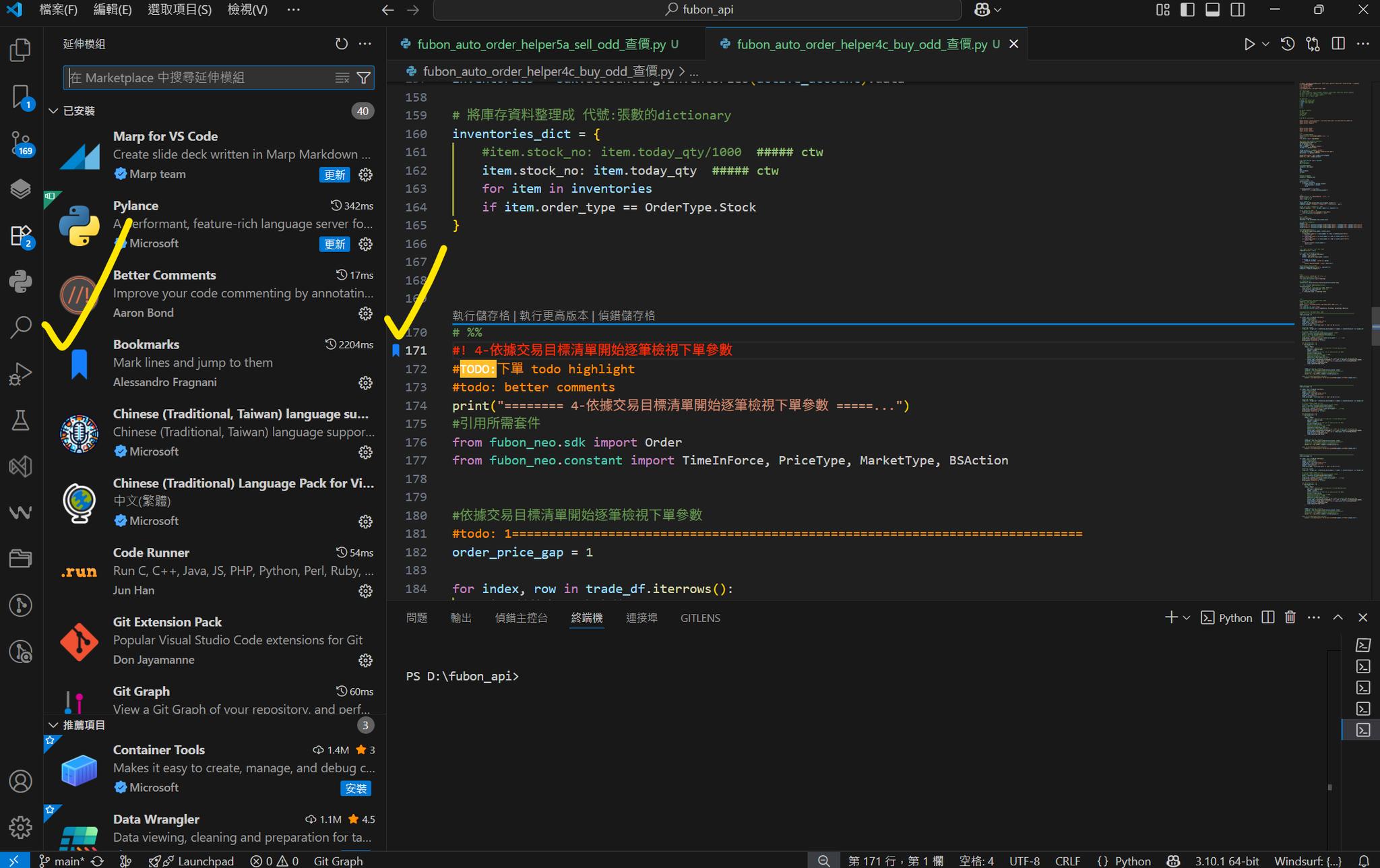The height and width of the screenshot is (868, 1380).
Task: Open the Python extension view icon
Action: (x=21, y=281)
